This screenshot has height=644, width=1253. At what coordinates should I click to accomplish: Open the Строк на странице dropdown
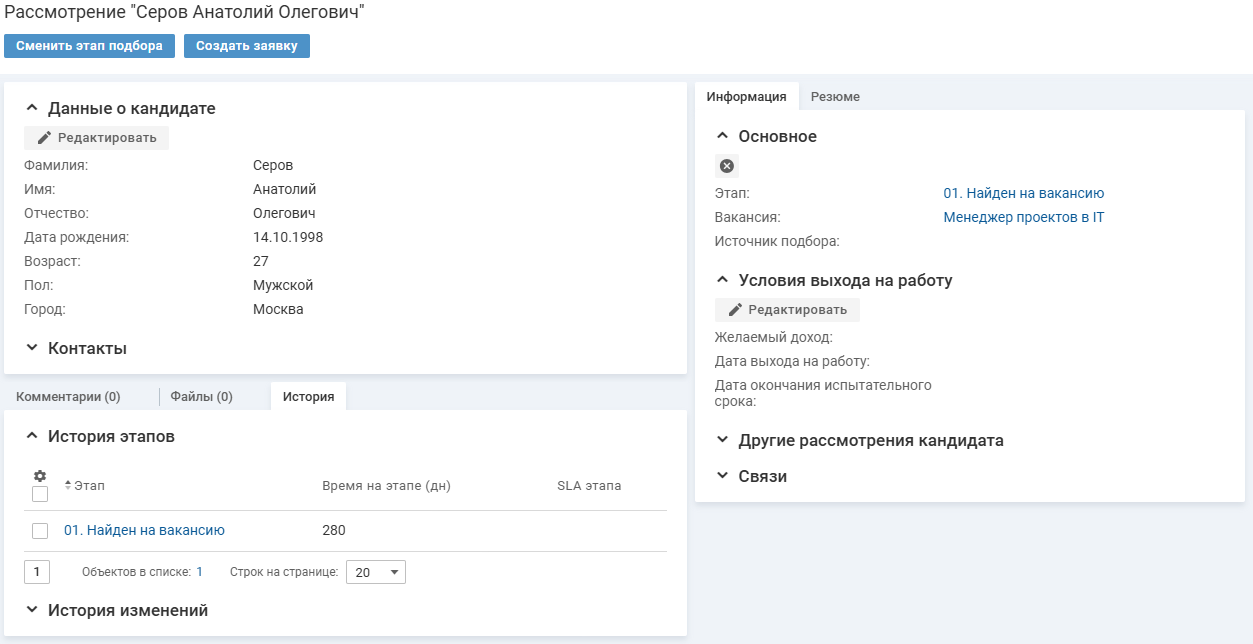coord(375,572)
